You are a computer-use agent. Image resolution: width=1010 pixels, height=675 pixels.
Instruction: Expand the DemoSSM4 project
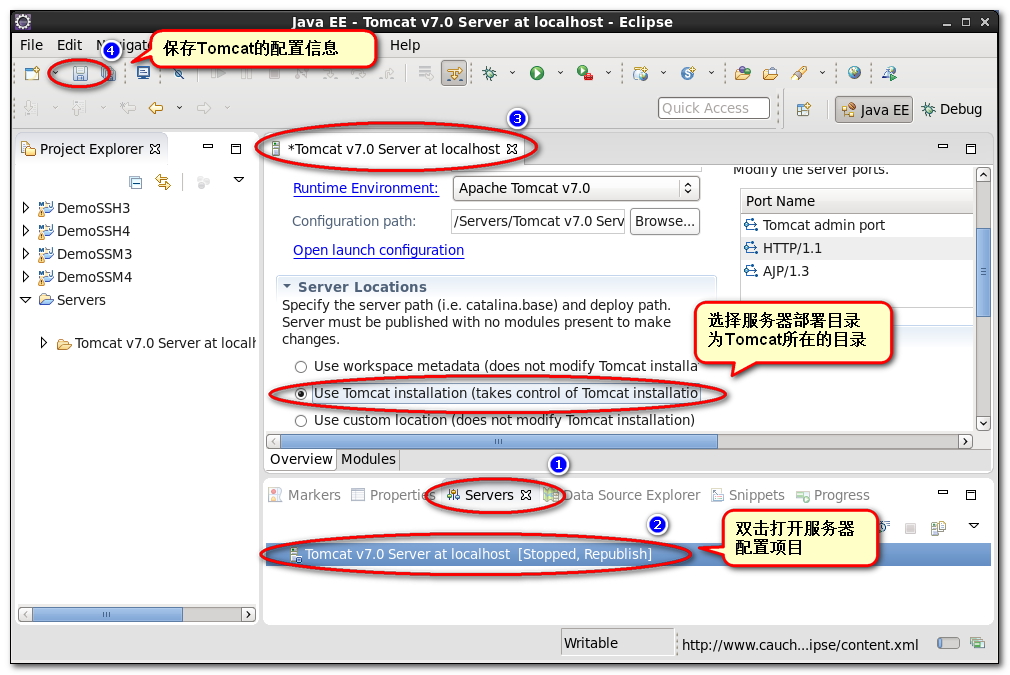pyautogui.click(x=26, y=277)
